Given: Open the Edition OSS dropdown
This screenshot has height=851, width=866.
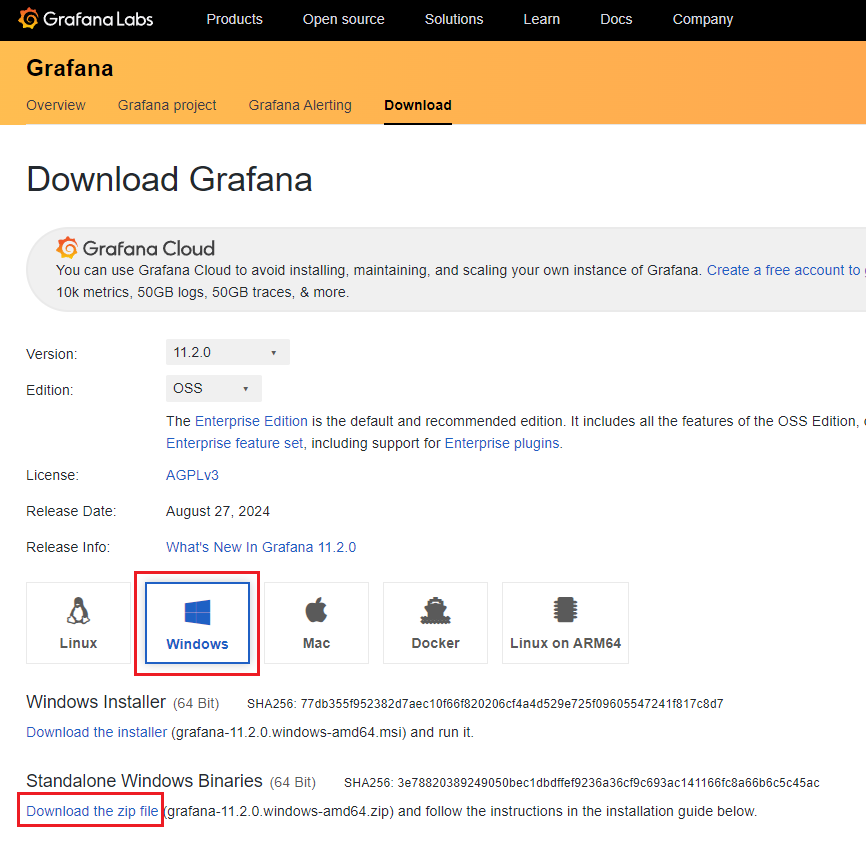Looking at the screenshot, I should click(x=214, y=389).
